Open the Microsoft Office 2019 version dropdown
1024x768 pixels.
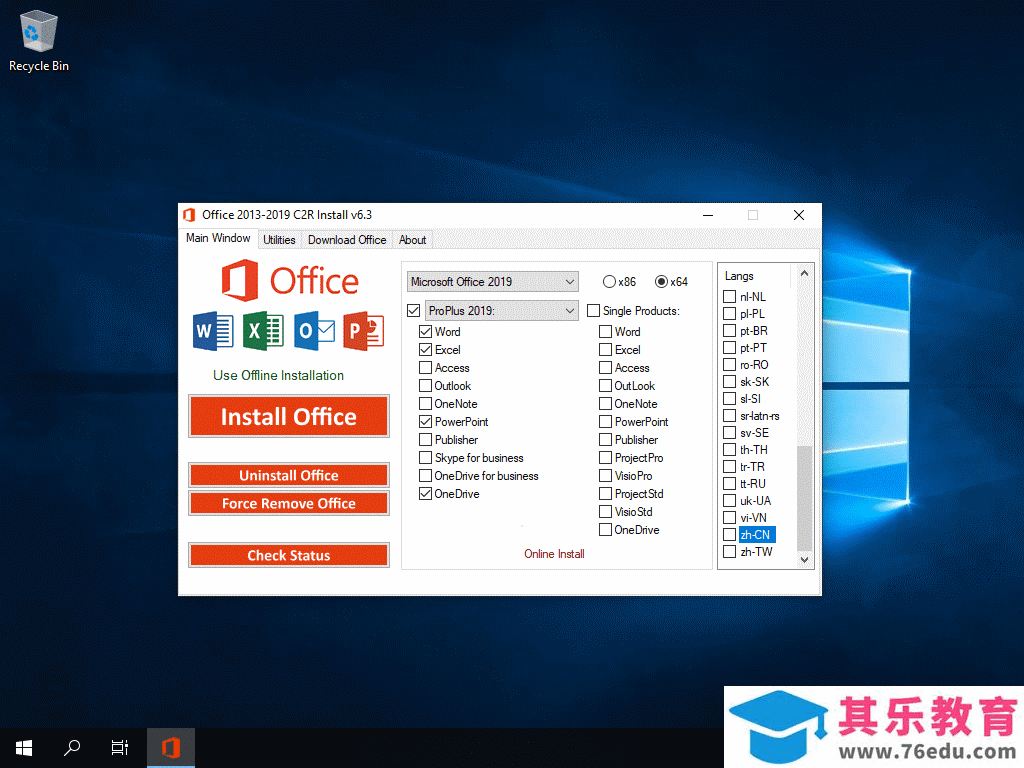492,281
